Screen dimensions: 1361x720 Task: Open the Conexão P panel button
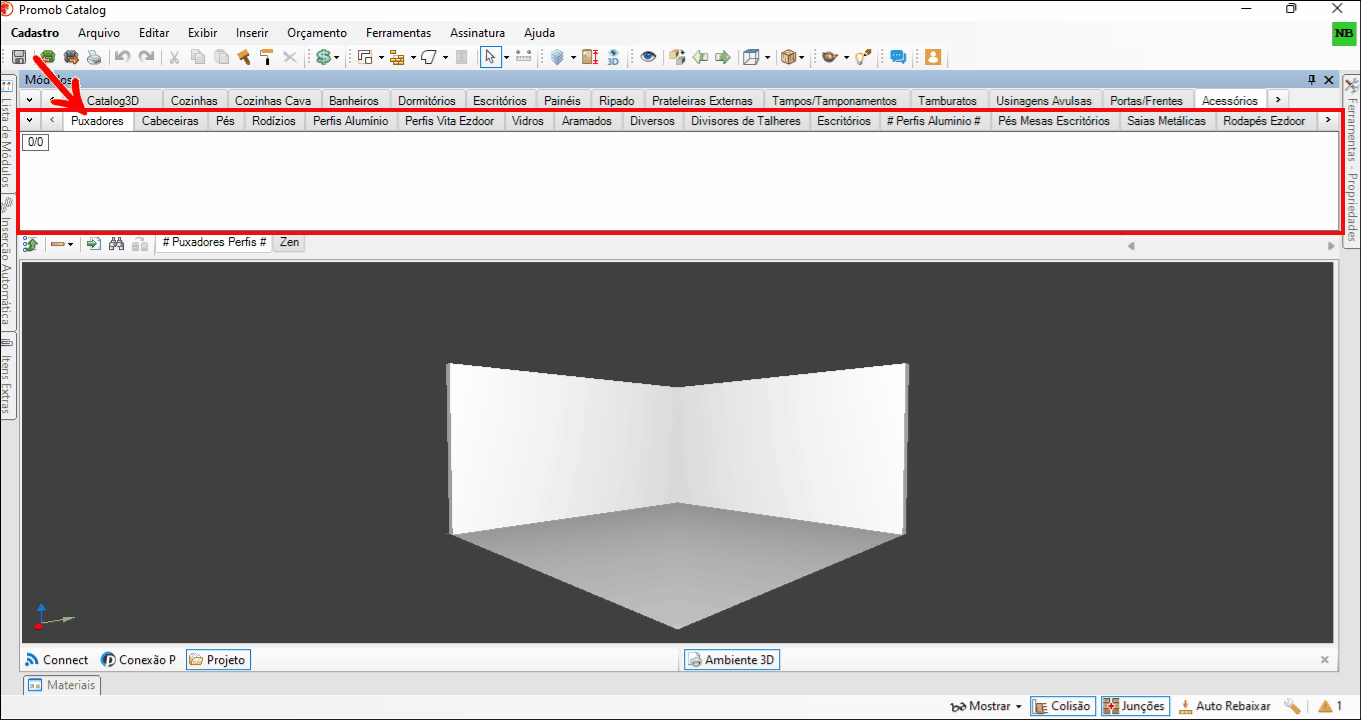click(139, 660)
